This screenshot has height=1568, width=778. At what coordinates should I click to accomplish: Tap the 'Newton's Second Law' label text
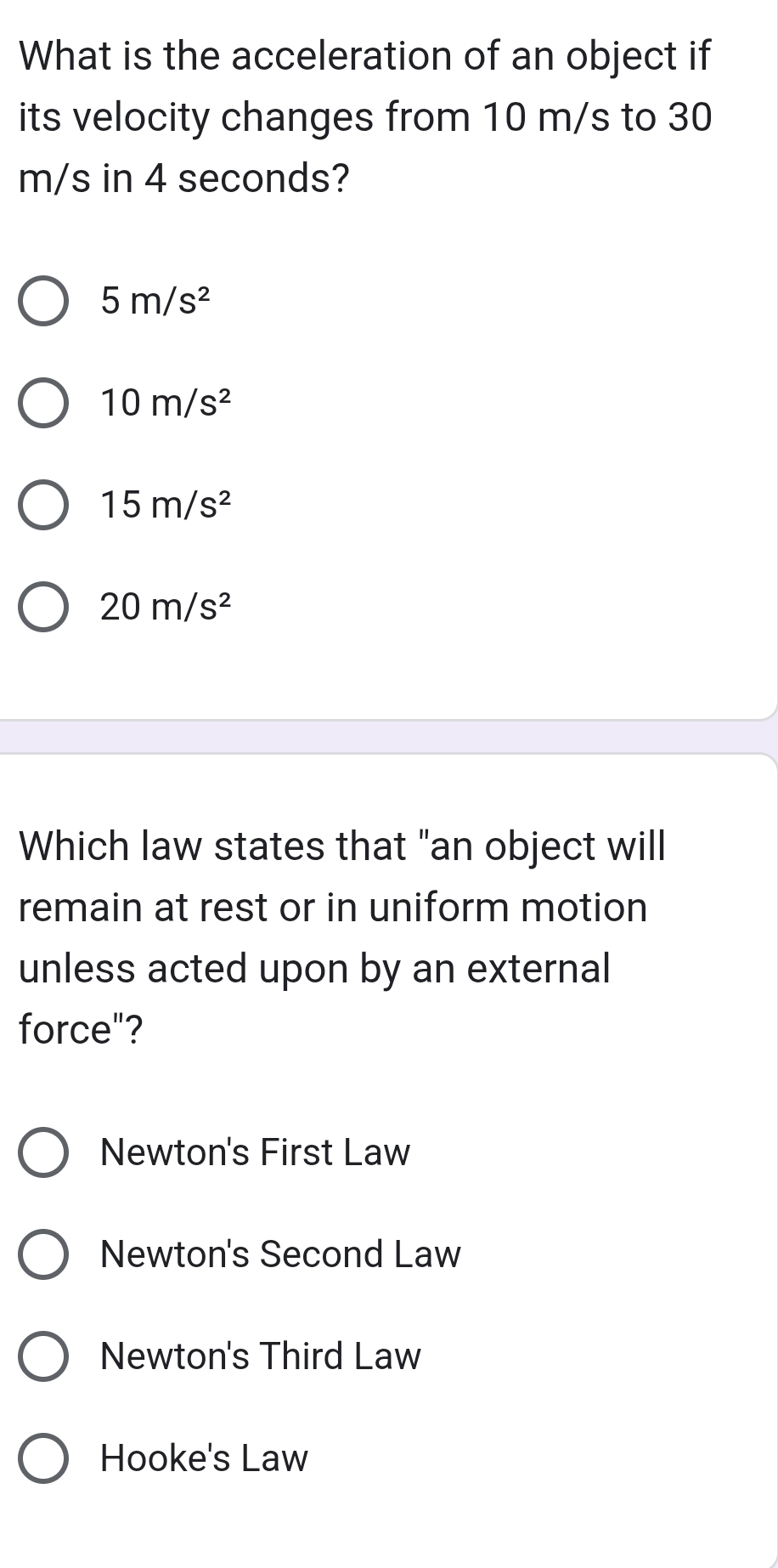coord(280,1254)
